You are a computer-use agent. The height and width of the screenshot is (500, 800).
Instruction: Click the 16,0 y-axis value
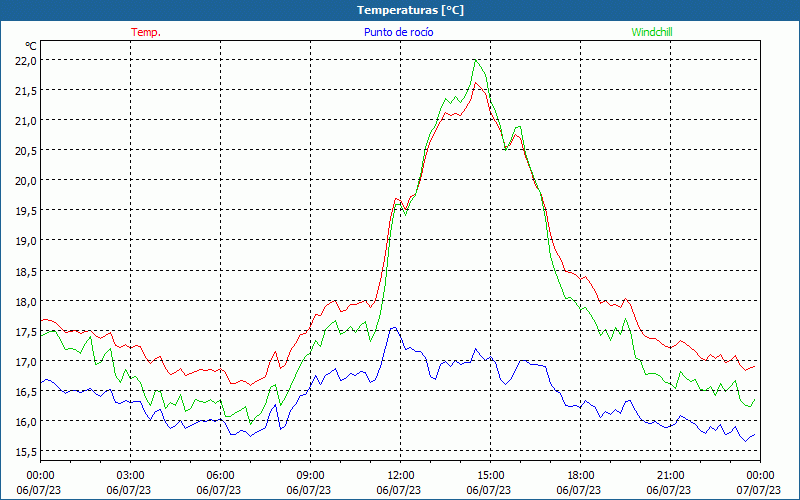(26, 421)
